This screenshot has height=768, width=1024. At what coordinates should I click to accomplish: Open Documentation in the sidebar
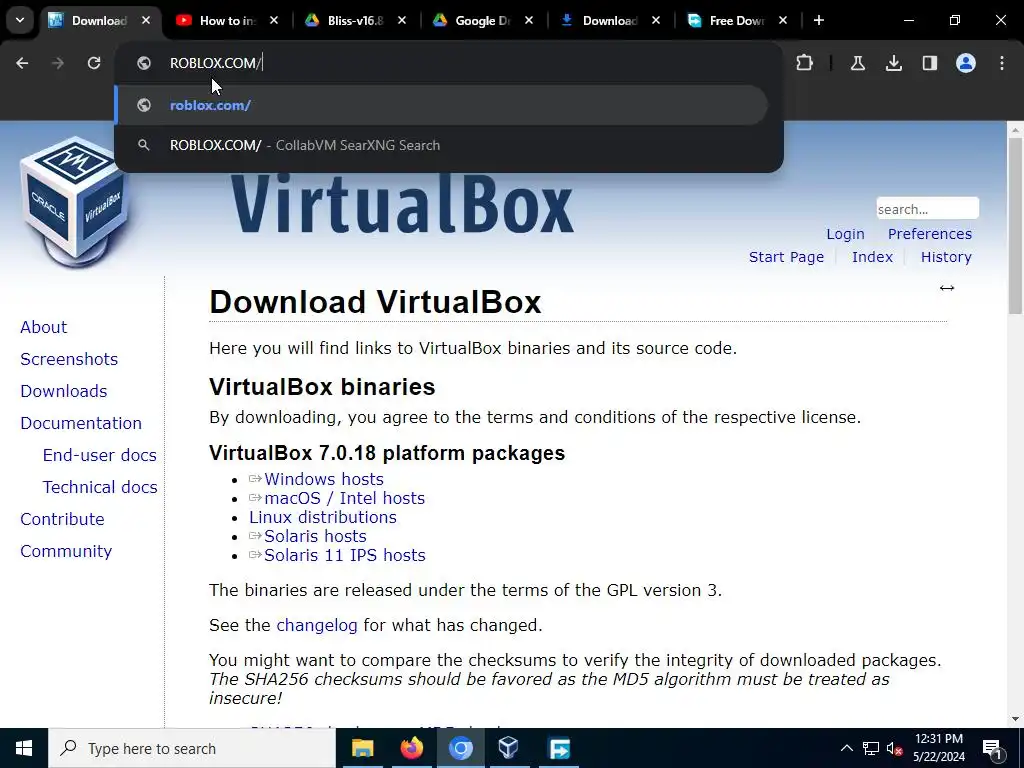tap(81, 423)
